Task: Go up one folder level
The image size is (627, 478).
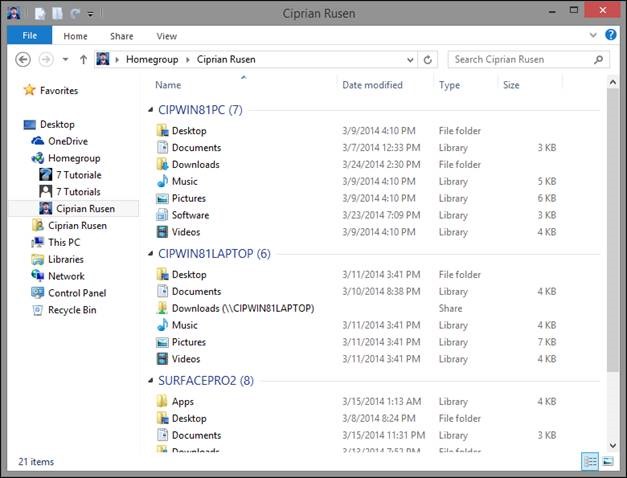Action: click(x=83, y=60)
